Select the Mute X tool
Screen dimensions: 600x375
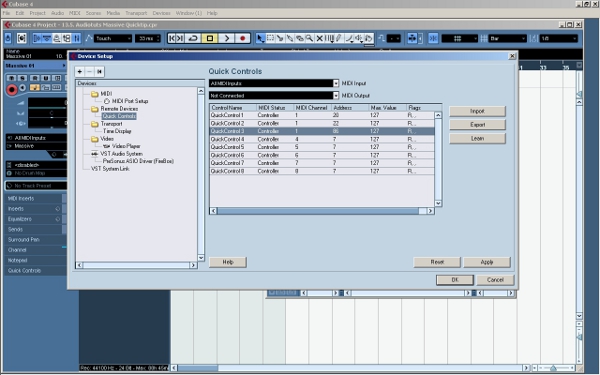(x=320, y=38)
